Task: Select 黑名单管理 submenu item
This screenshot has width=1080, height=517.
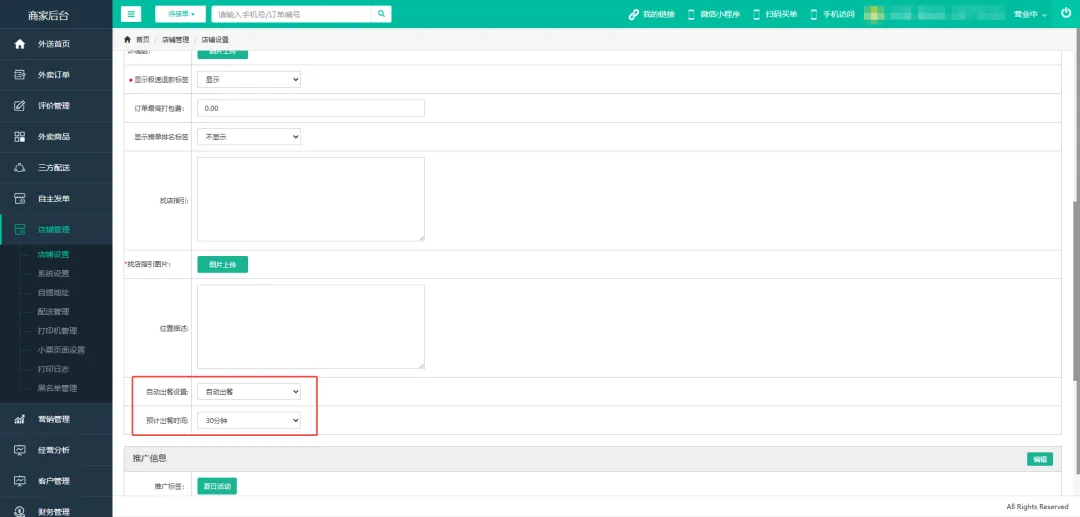Action: [x=57, y=388]
